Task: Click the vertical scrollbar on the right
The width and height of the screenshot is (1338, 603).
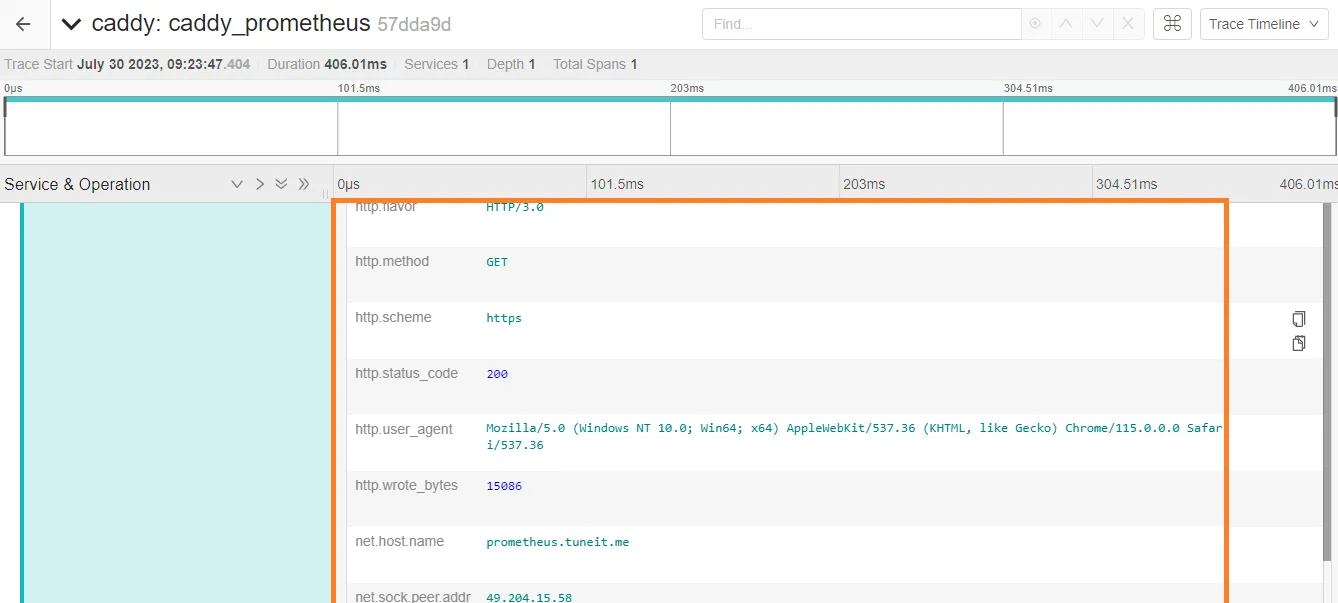Action: click(x=1328, y=380)
